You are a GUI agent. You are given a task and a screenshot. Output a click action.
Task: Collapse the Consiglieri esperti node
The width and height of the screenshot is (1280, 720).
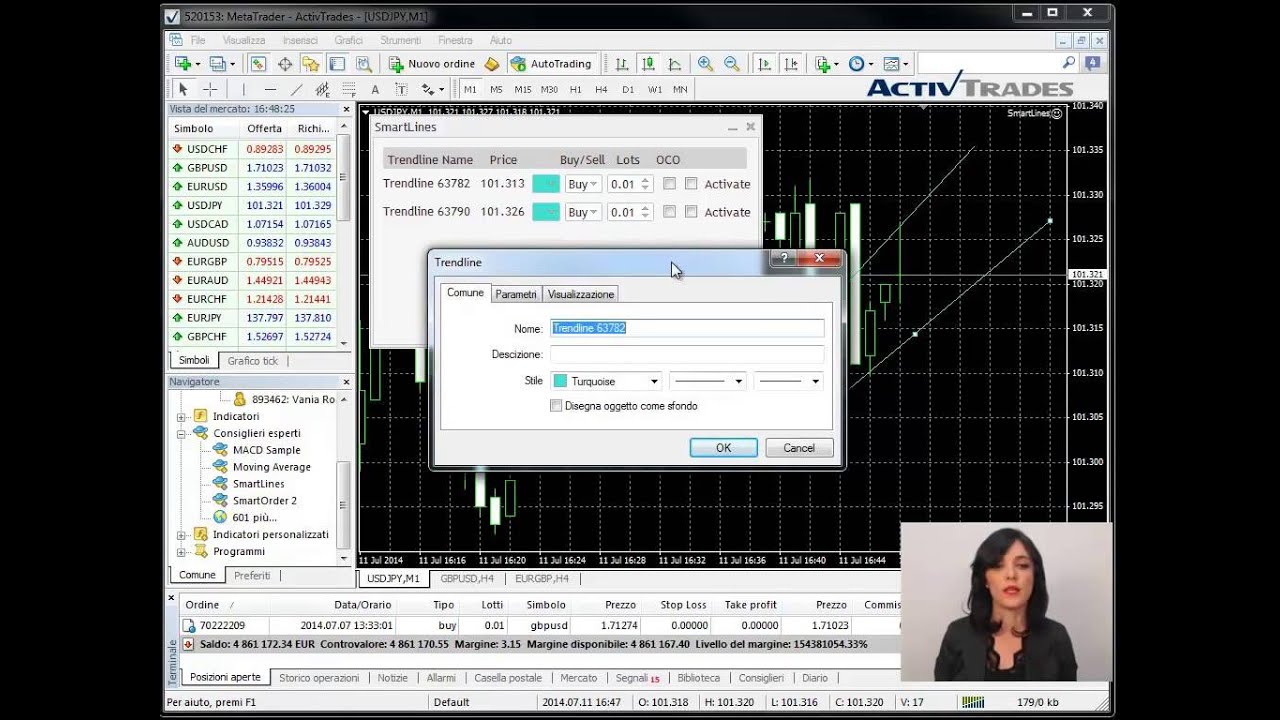pos(181,434)
